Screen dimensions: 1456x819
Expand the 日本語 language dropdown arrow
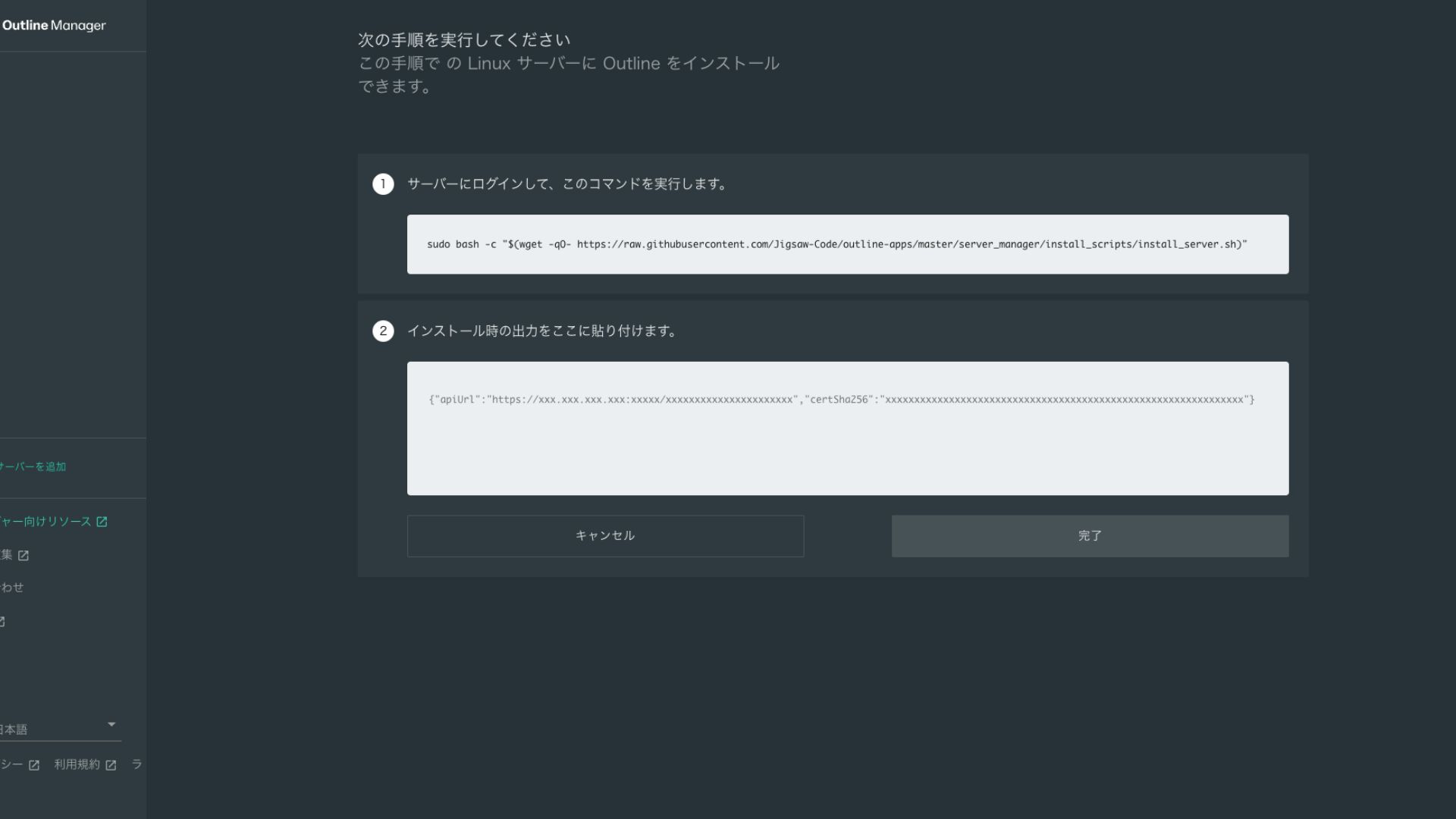click(x=111, y=724)
